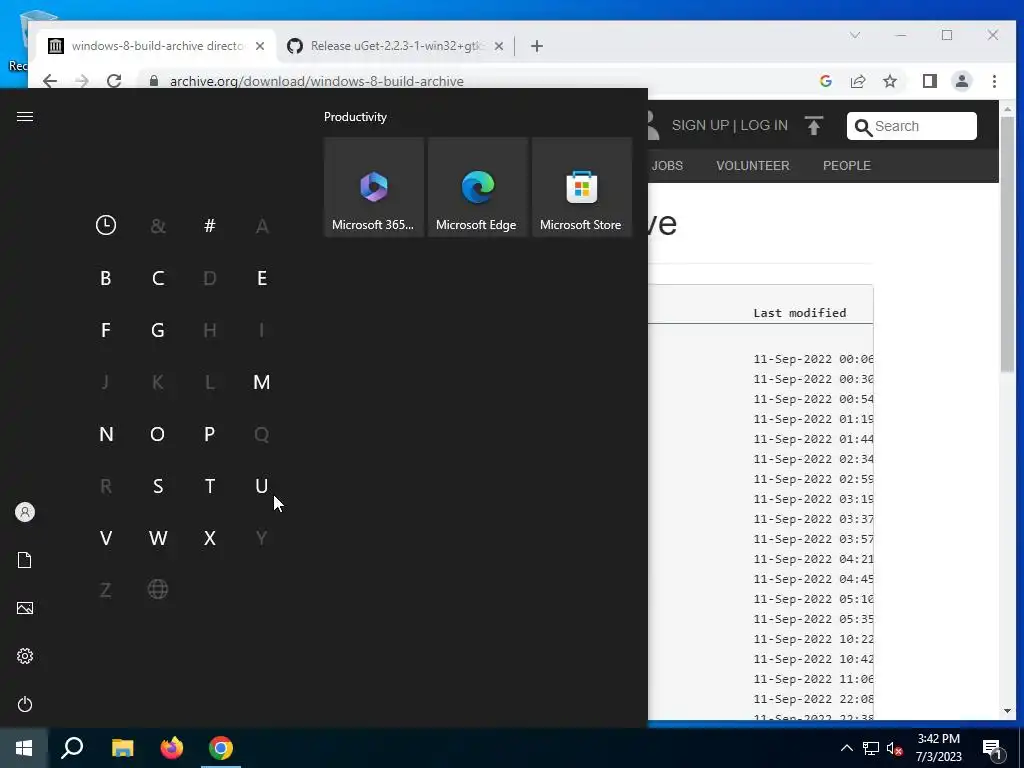Jump to the # section of apps
Viewport: 1024px width, 768px height.
click(210, 226)
